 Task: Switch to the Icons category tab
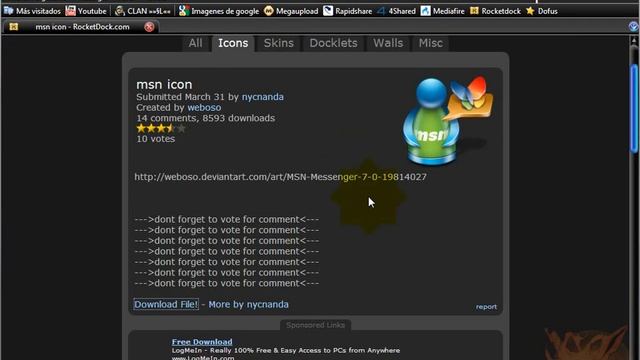click(233, 43)
